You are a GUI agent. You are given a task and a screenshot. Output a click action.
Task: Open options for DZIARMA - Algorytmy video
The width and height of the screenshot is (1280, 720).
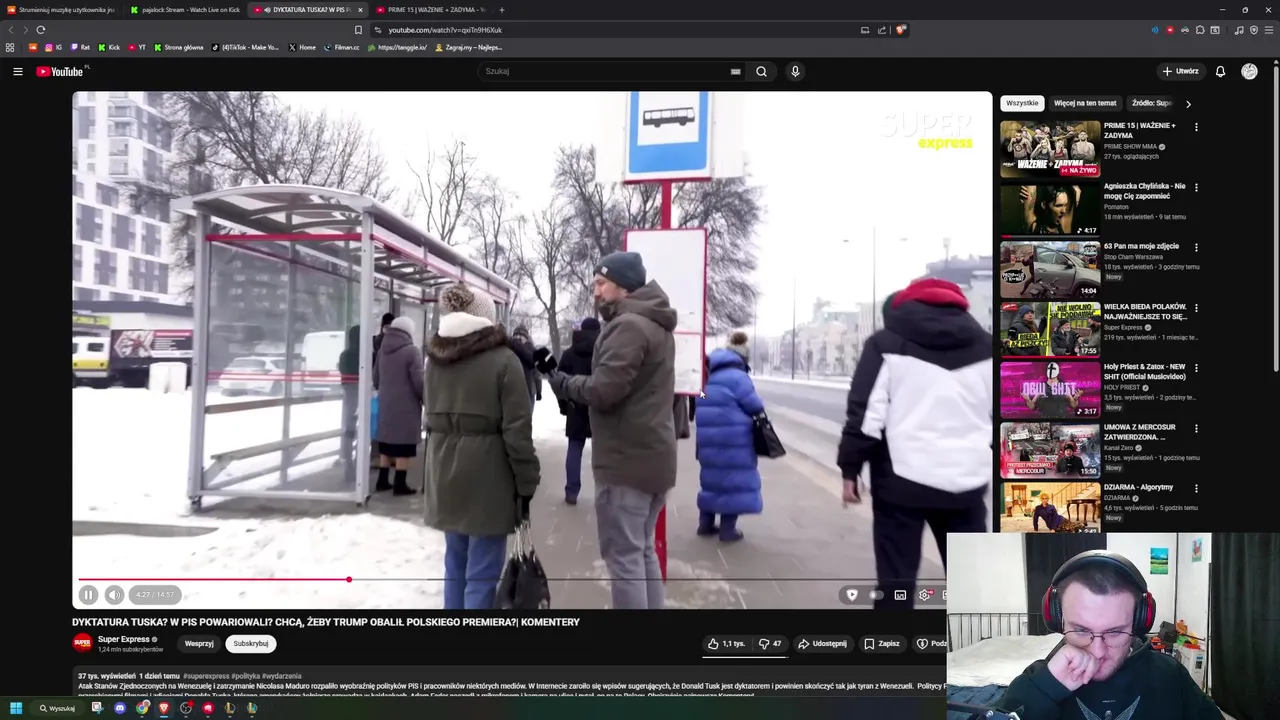1196,488
